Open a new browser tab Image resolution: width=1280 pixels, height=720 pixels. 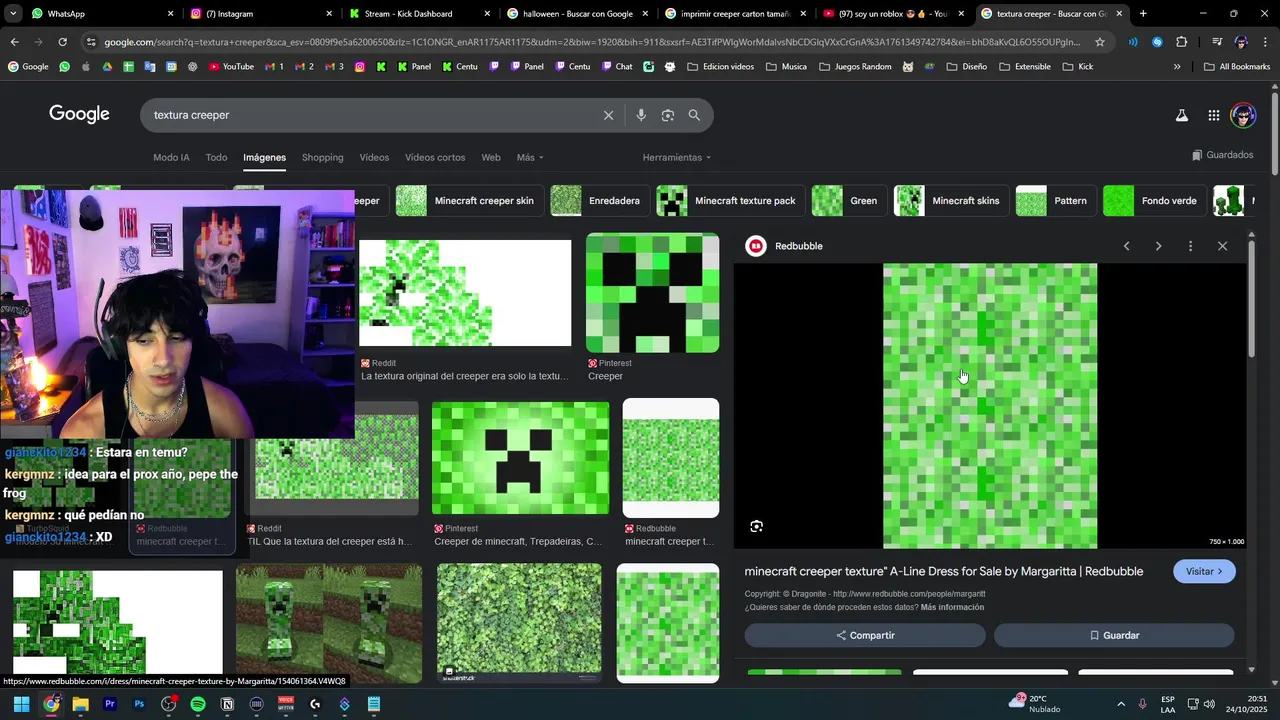click(1143, 14)
